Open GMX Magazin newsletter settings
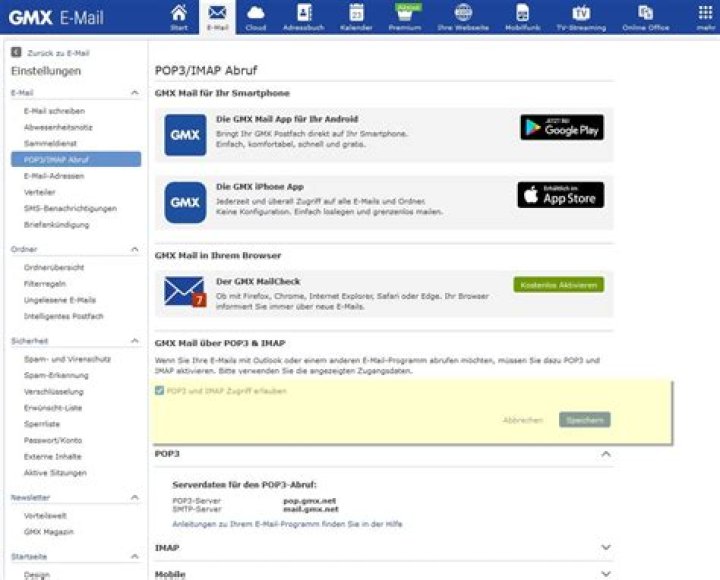This screenshot has height=580, width=720. 49,532
